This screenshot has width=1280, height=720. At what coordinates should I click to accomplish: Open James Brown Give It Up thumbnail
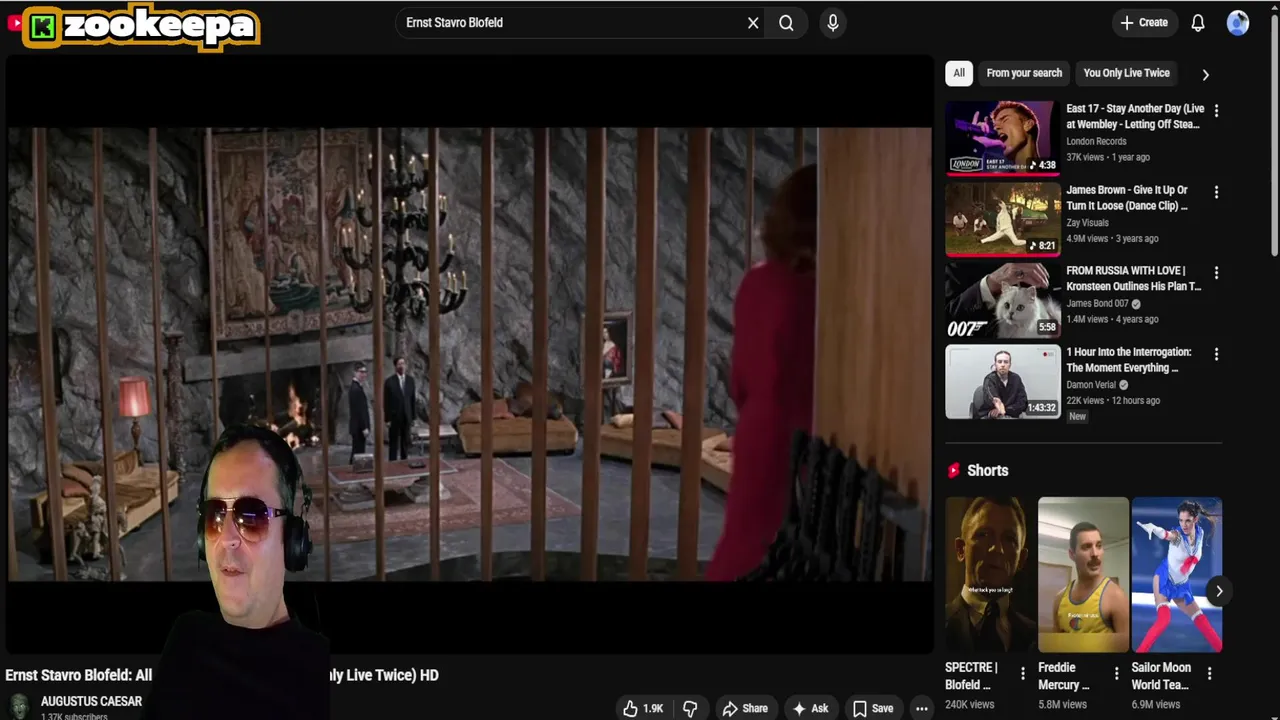pyautogui.click(x=1003, y=219)
